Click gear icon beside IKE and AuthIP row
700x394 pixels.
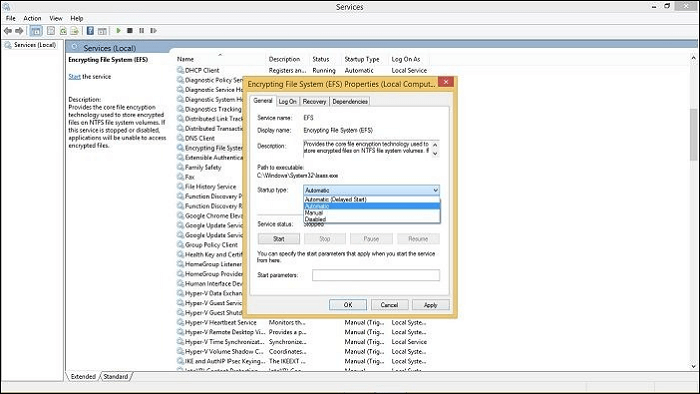pos(180,361)
